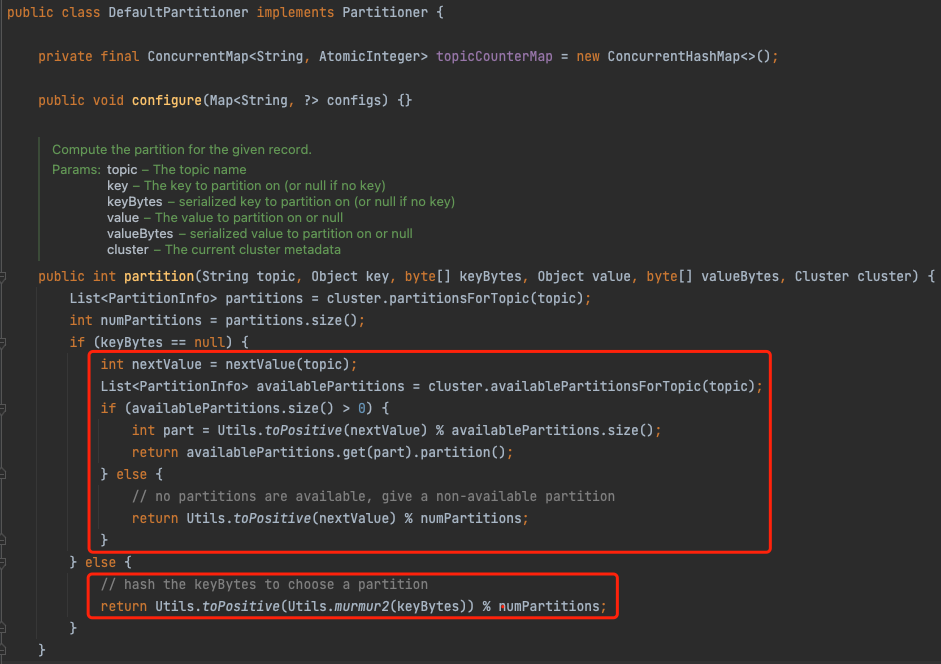Click the 'String topic' parameter in partition signature
The height and width of the screenshot is (664, 941).
(248, 277)
